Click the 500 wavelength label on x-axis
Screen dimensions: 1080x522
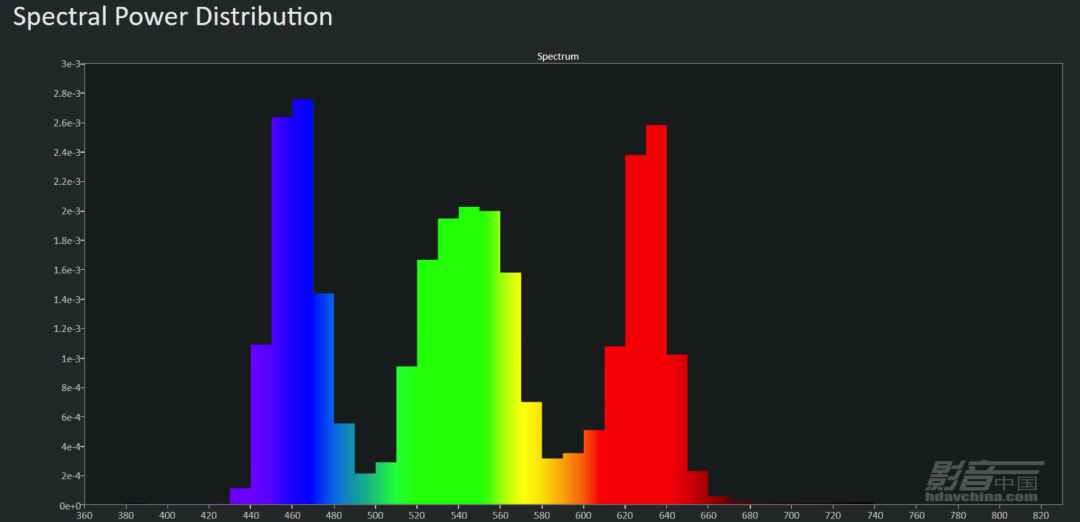pyautogui.click(x=375, y=516)
